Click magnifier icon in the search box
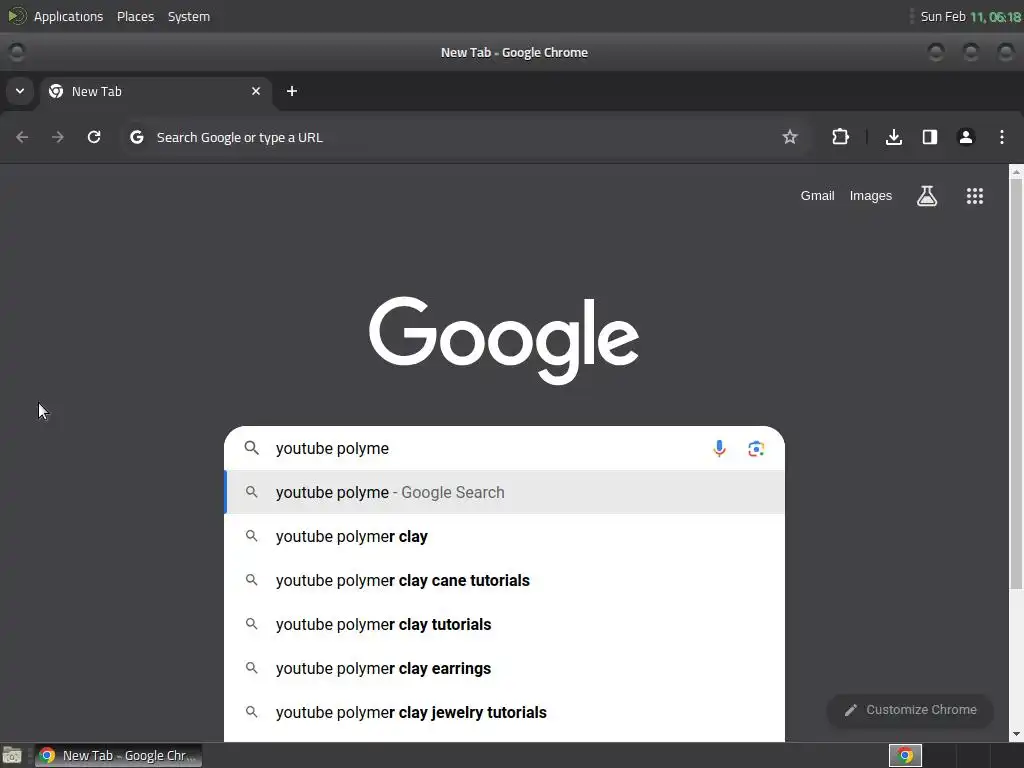The image size is (1024, 768). (251, 448)
